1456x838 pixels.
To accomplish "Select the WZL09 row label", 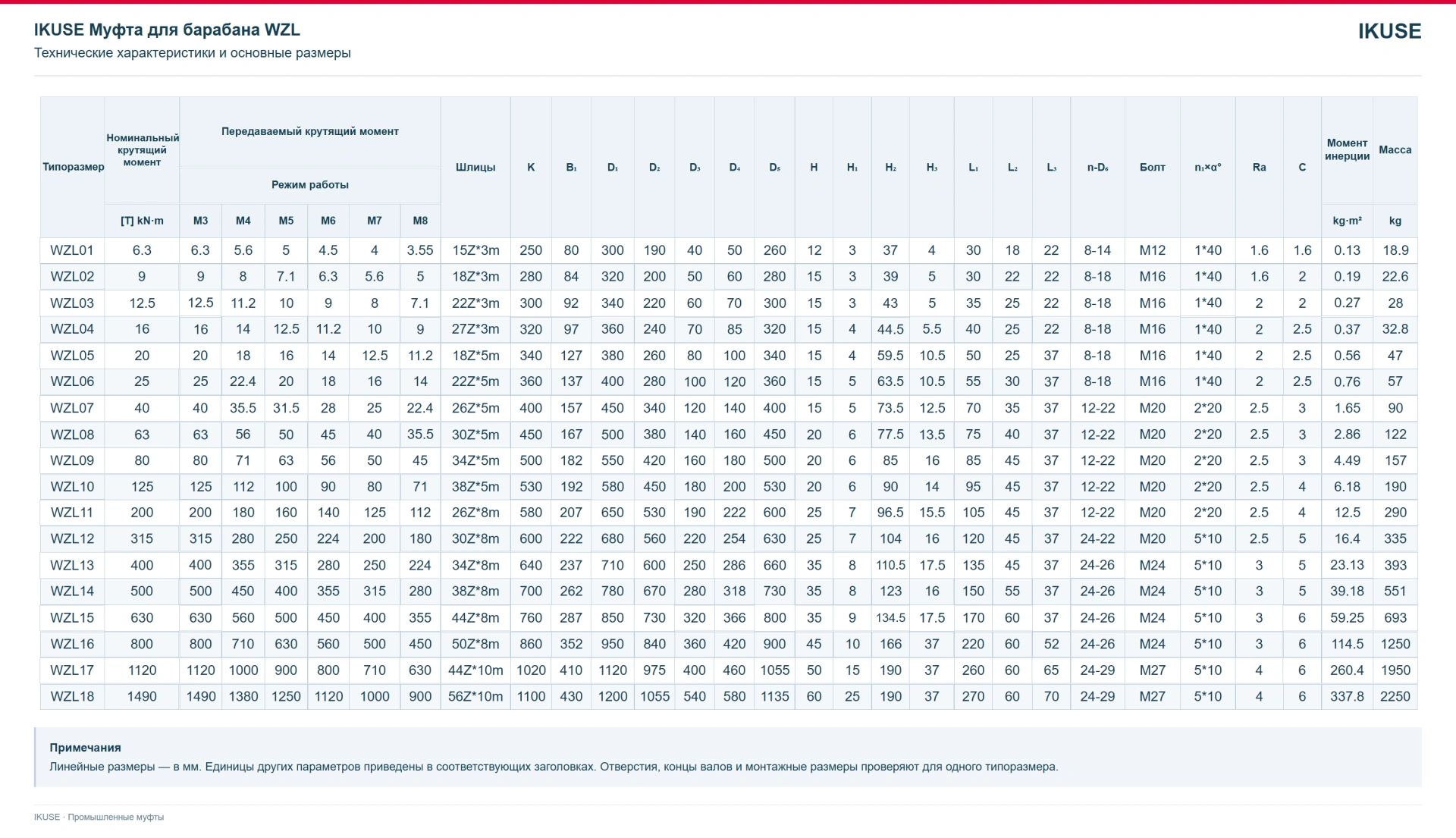I will coord(72,460).
